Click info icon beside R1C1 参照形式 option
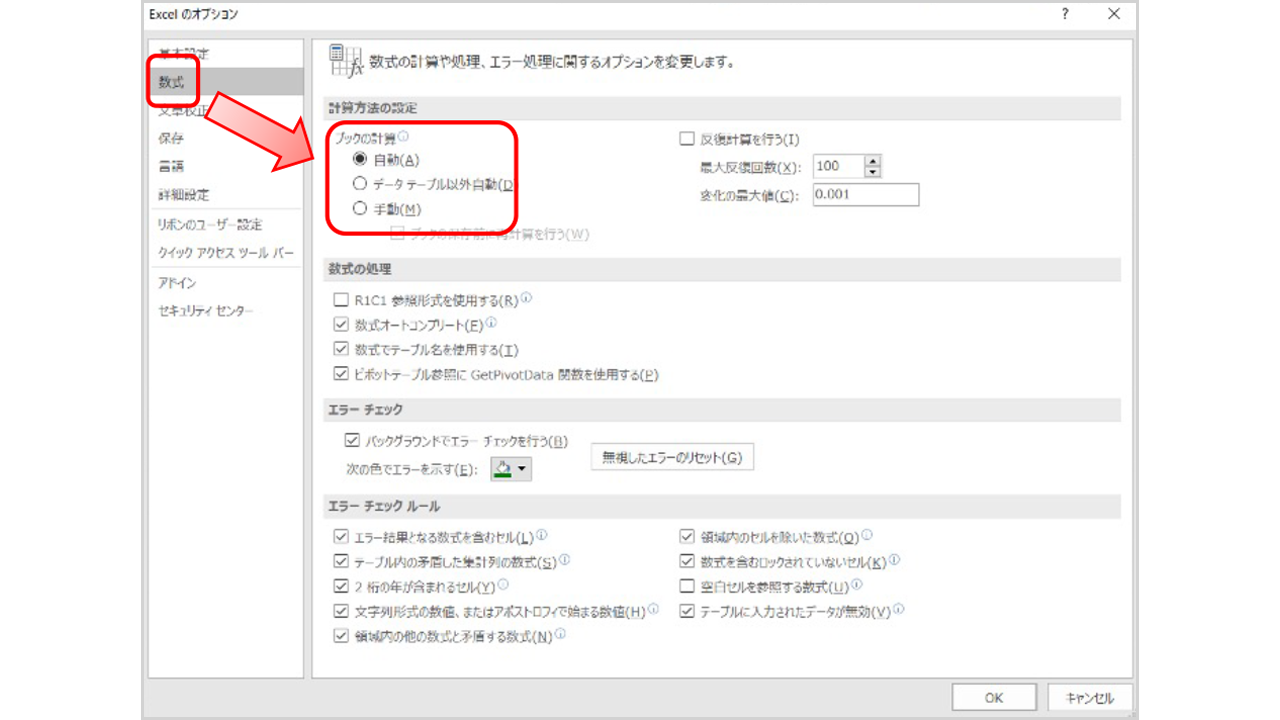Screen dimensions: 1280x720 (x=527, y=298)
